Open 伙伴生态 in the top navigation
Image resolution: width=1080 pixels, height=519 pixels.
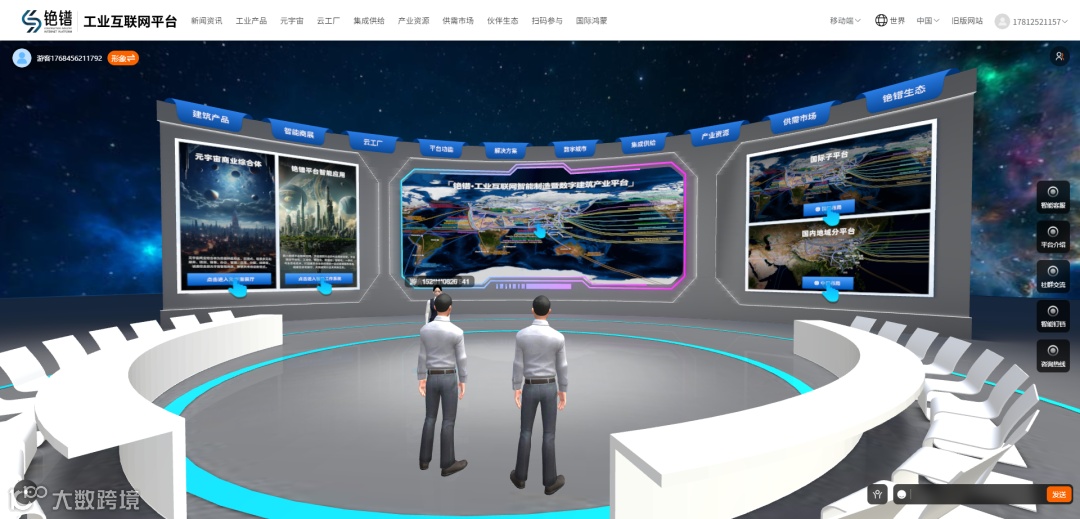pos(503,21)
